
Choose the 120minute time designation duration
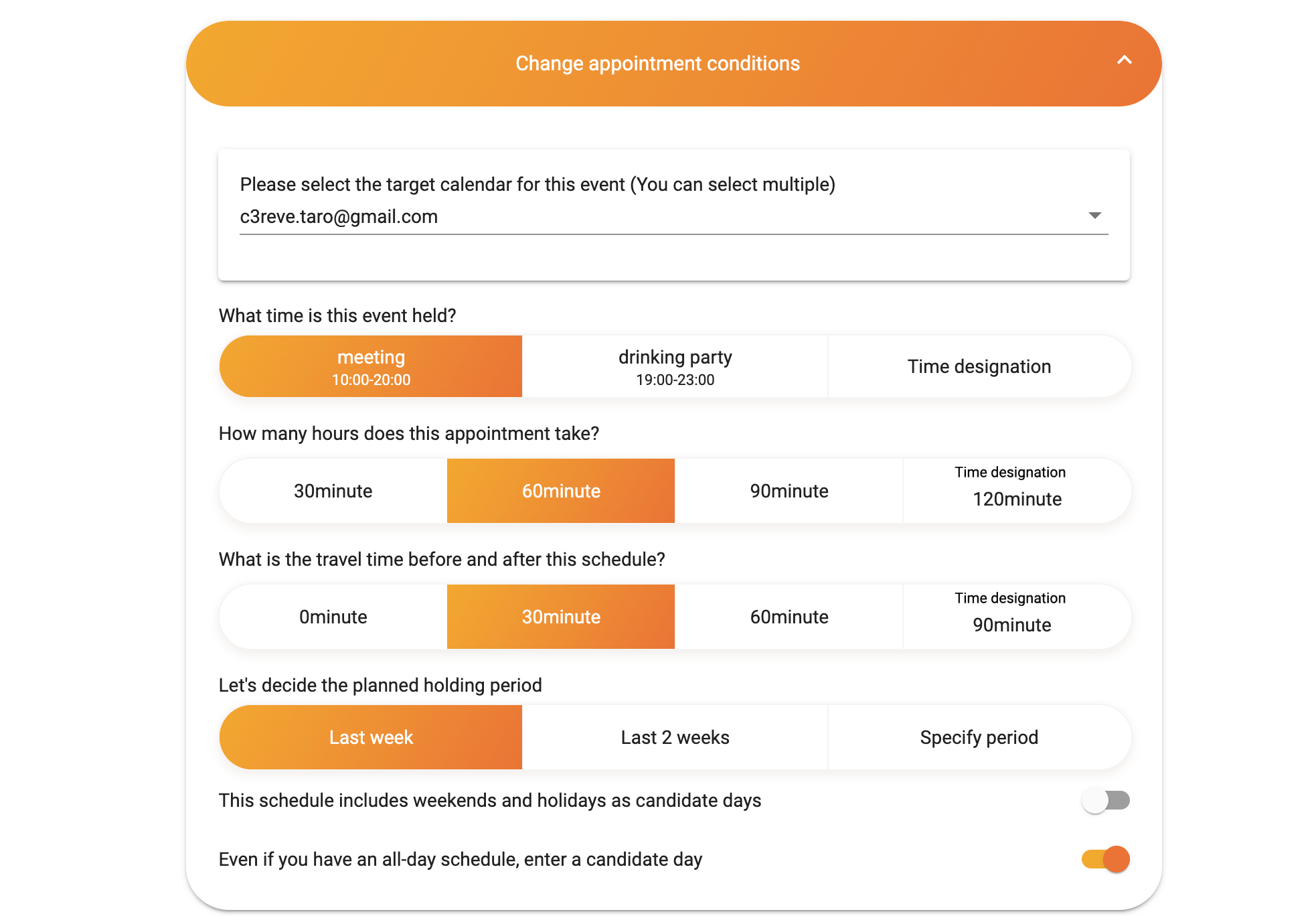click(1016, 491)
